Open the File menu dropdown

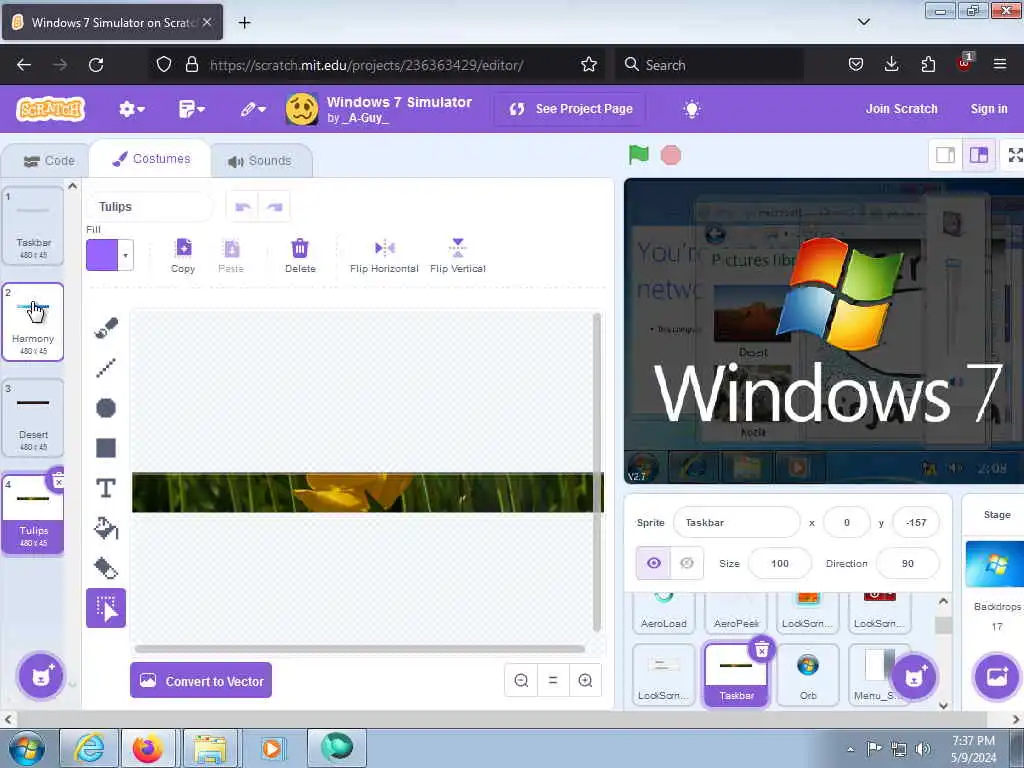[x=191, y=109]
